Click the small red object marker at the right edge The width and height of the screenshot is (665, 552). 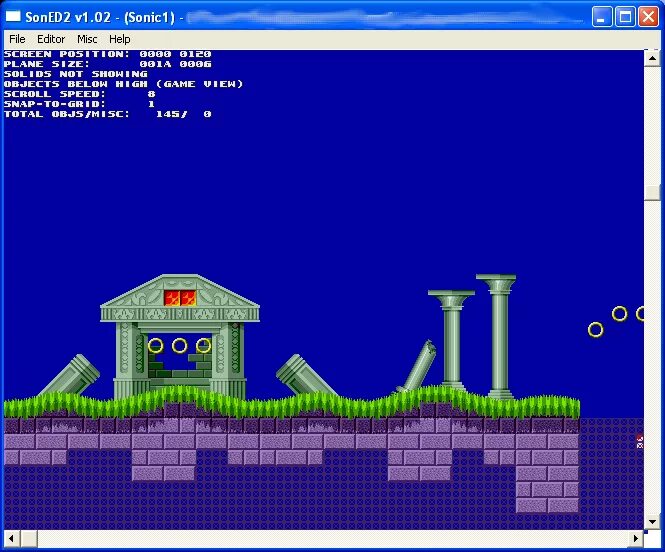[640, 441]
